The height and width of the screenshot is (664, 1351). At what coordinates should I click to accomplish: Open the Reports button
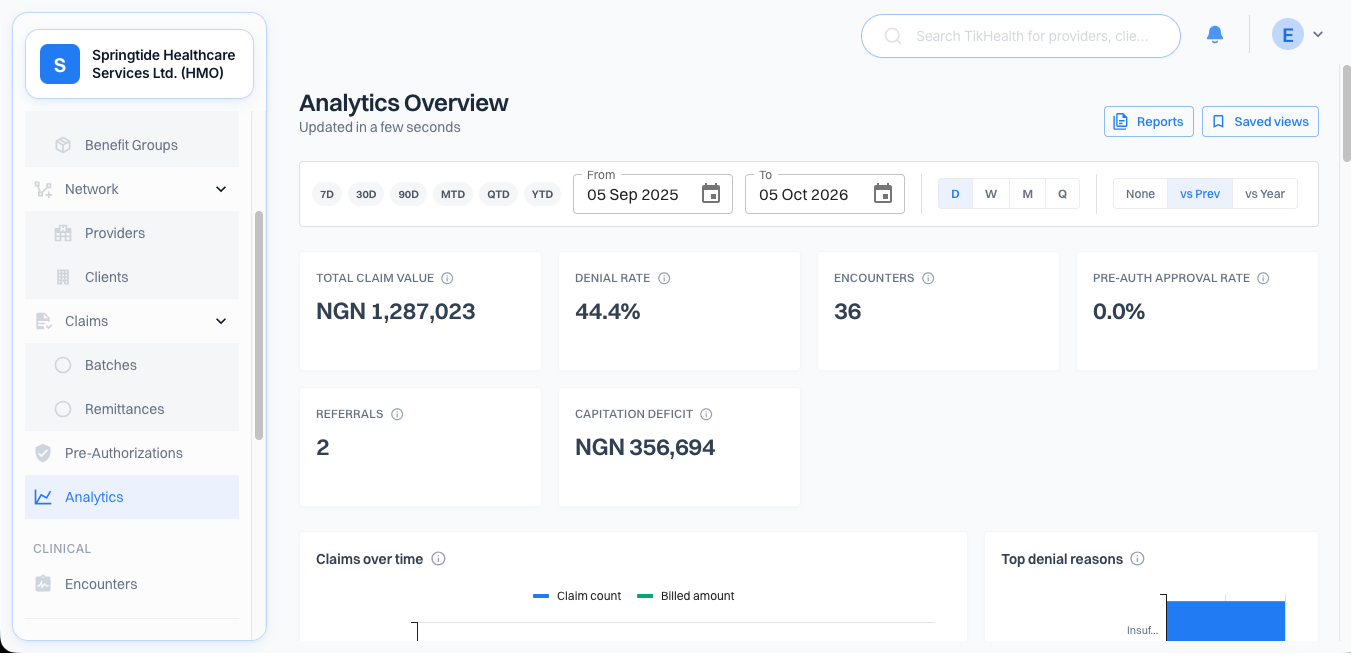(1149, 122)
